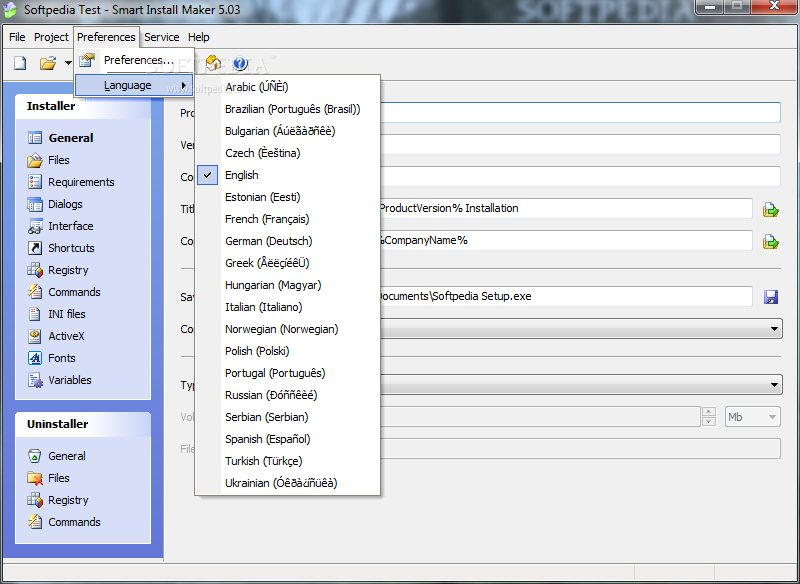Image resolution: width=800 pixels, height=584 pixels.
Task: Click the Dialogs sidebar icon
Action: coord(35,204)
